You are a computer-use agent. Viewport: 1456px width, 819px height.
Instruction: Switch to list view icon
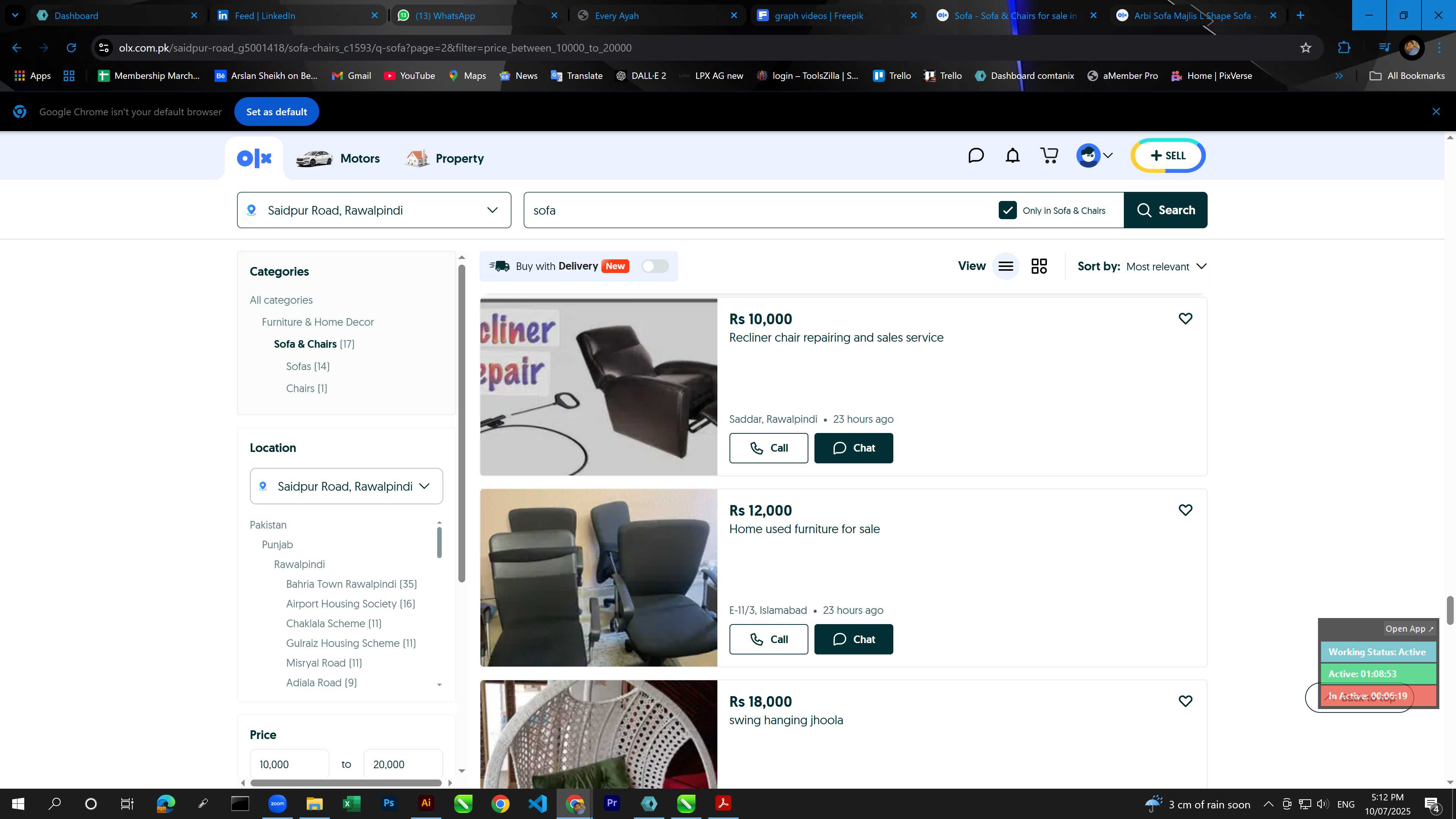(x=1006, y=266)
